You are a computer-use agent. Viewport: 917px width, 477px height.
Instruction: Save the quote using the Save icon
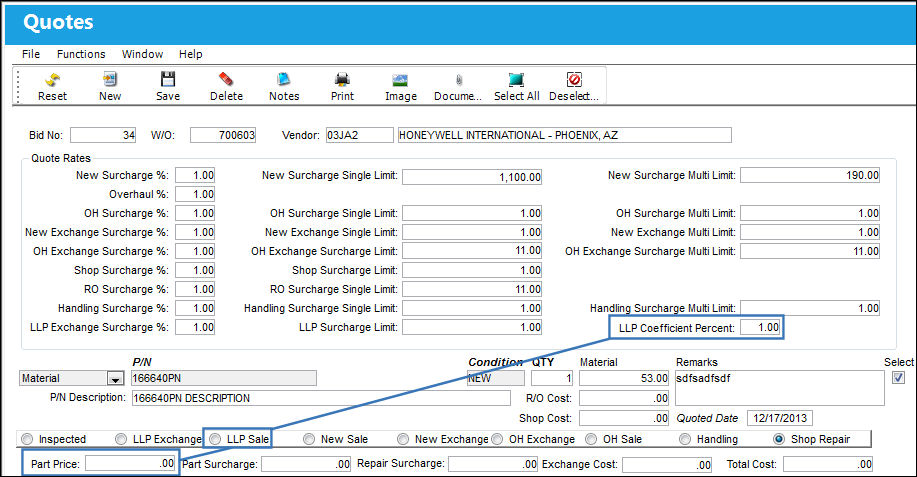tap(168, 79)
